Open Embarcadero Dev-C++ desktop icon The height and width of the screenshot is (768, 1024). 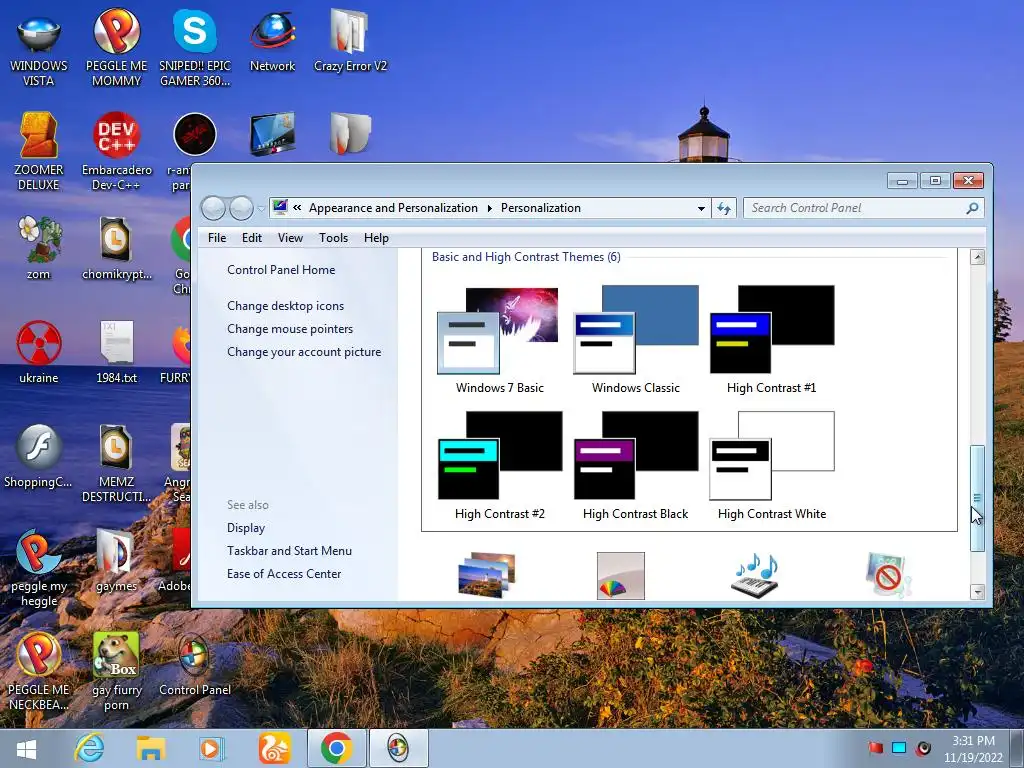pyautogui.click(x=116, y=152)
